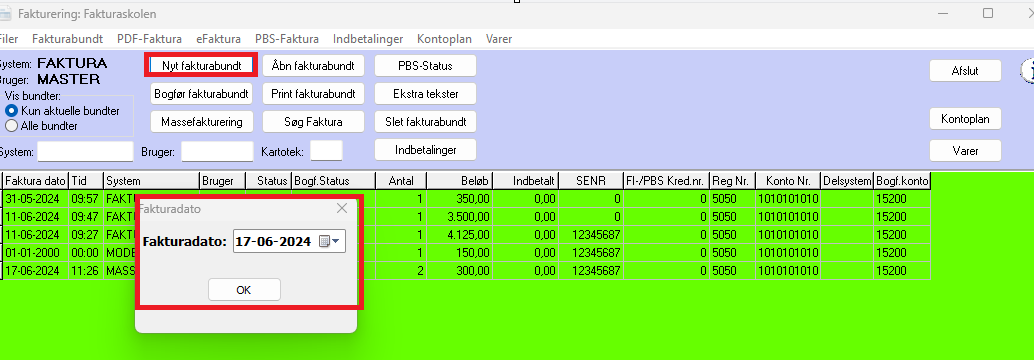Image resolution: width=1034 pixels, height=360 pixels.
Task: Click the Søg Faktura button
Action: tap(313, 122)
